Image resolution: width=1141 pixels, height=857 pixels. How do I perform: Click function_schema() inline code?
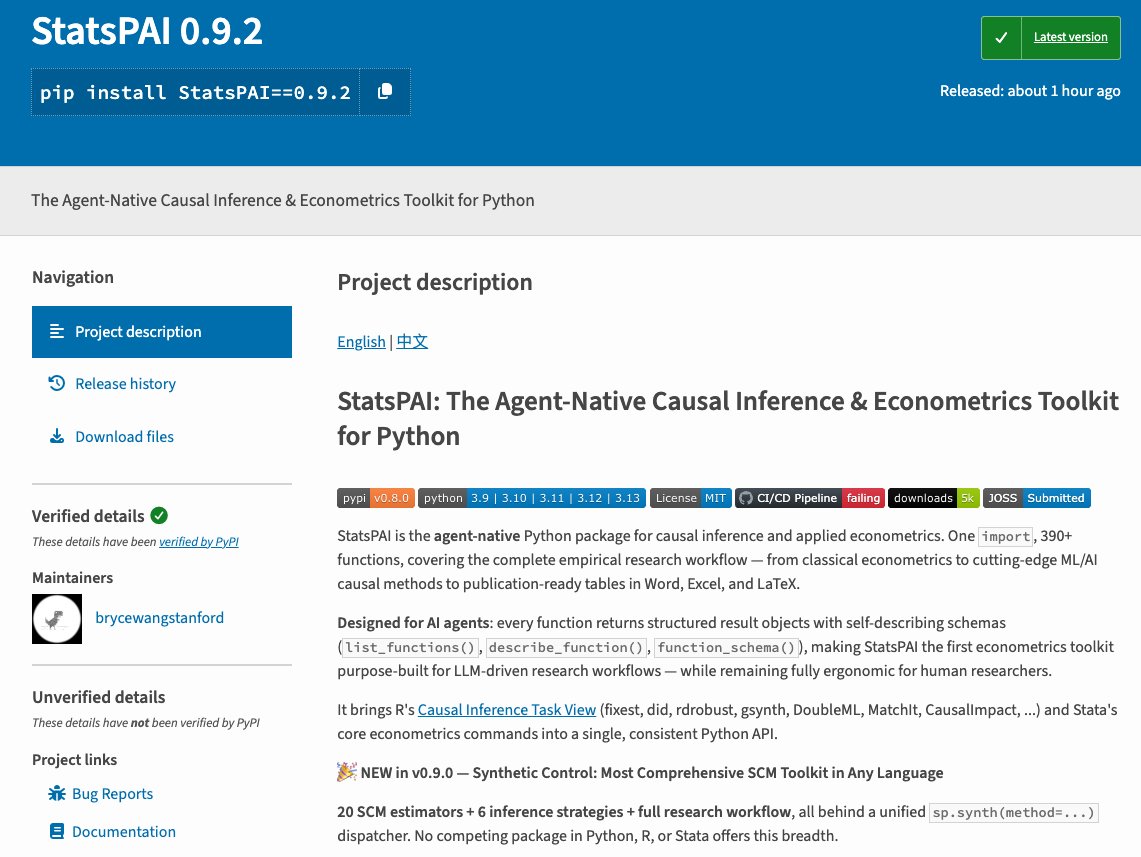pyautogui.click(x=726, y=647)
